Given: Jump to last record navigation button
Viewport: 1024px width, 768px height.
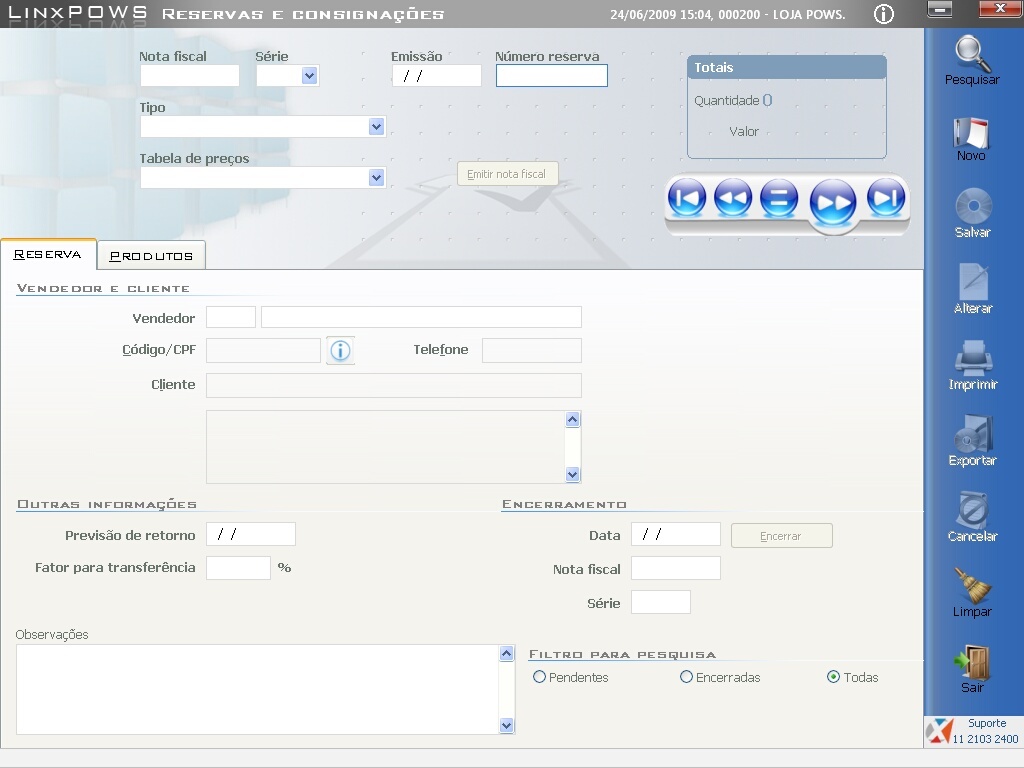Looking at the screenshot, I should point(886,198).
